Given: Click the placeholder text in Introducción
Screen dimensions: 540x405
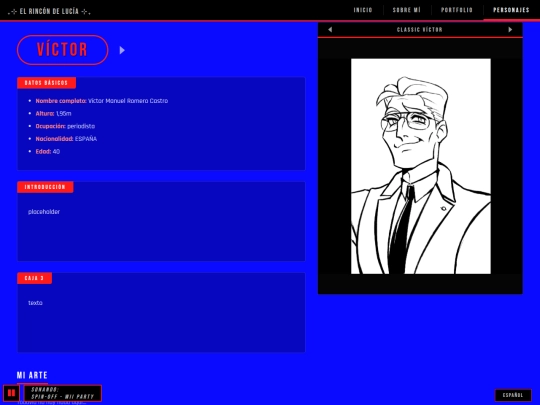Looking at the screenshot, I should click(44, 212).
